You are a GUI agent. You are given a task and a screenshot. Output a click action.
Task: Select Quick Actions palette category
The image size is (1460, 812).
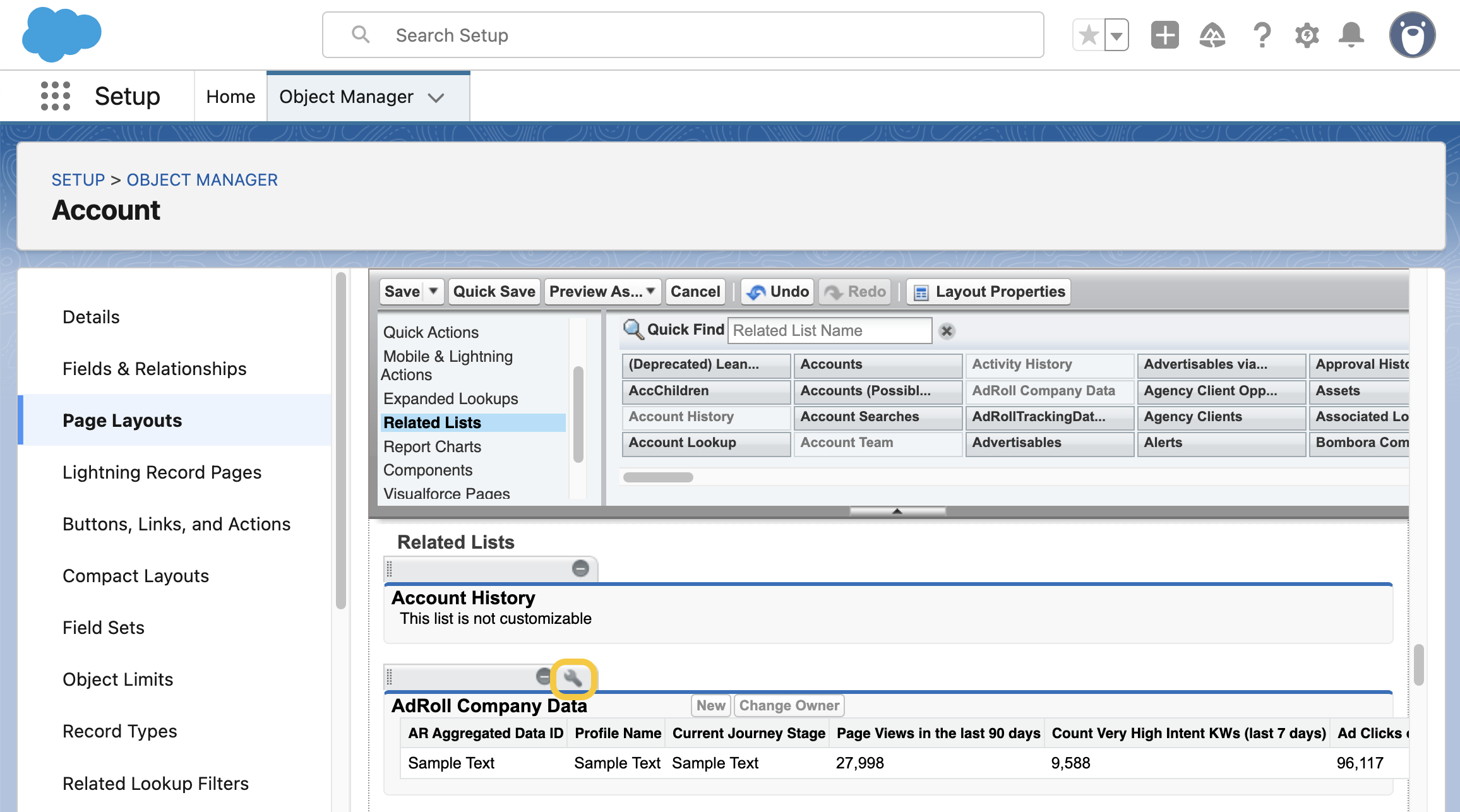coord(431,332)
